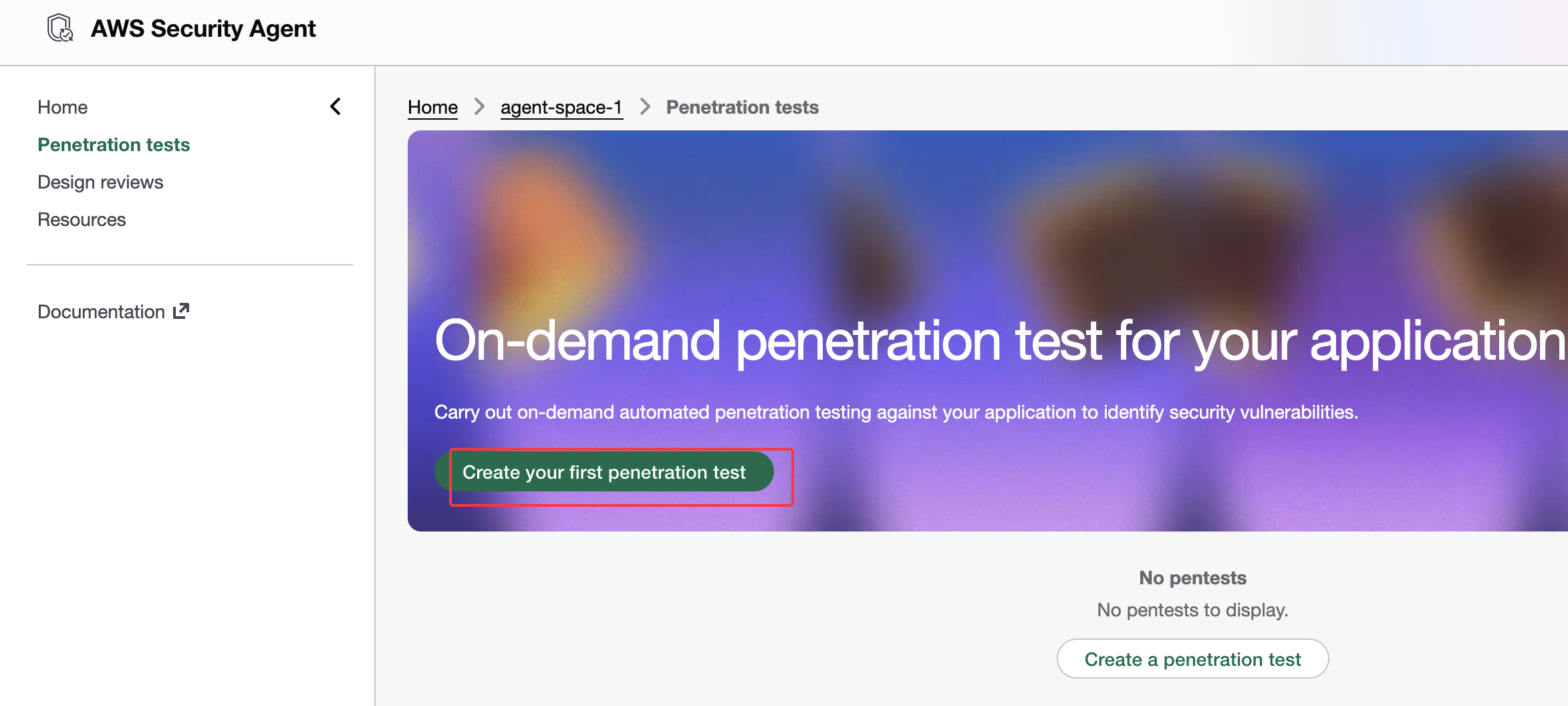
Task: Open agent-space-1 in the breadcrumb
Action: pyautogui.click(x=561, y=107)
